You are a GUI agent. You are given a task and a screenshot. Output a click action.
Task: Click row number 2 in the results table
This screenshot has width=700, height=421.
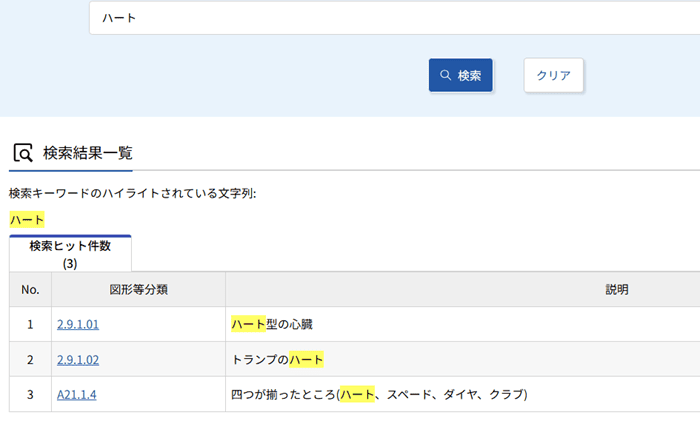tap(30, 359)
